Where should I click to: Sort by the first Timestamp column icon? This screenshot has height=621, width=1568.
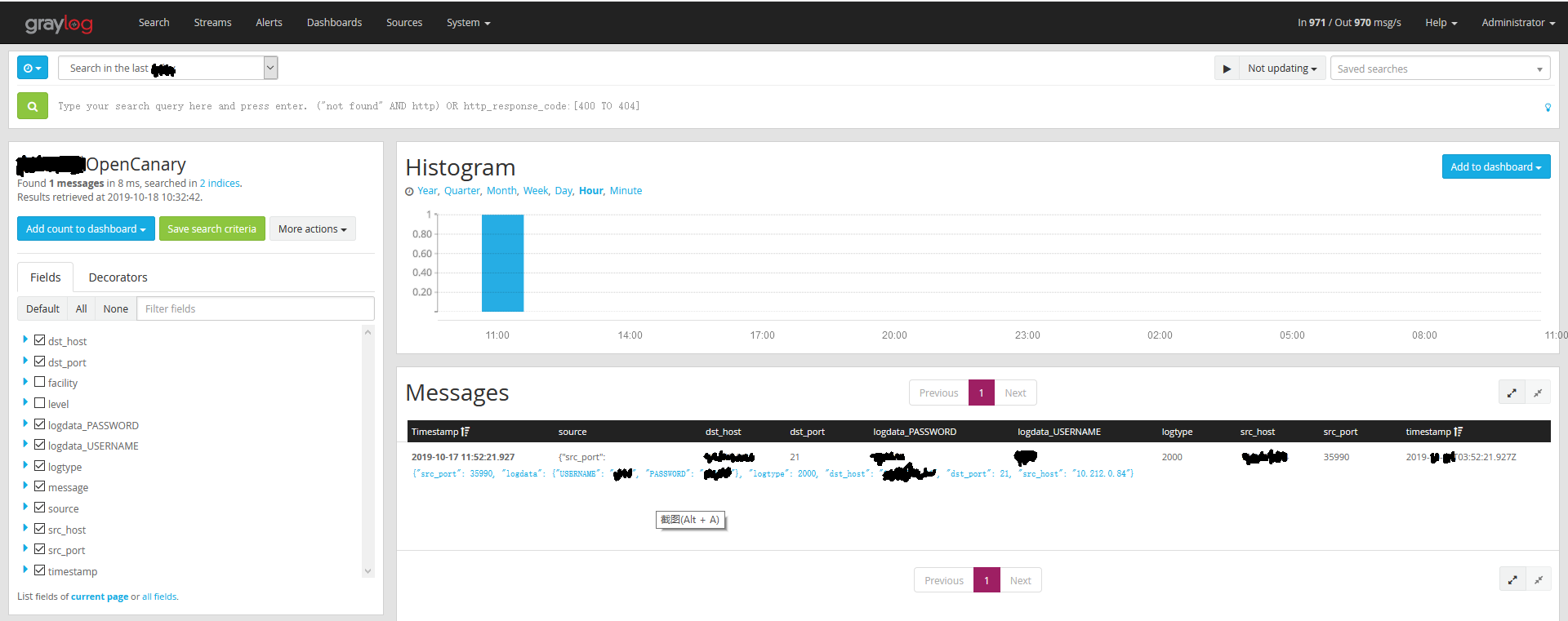(x=465, y=432)
